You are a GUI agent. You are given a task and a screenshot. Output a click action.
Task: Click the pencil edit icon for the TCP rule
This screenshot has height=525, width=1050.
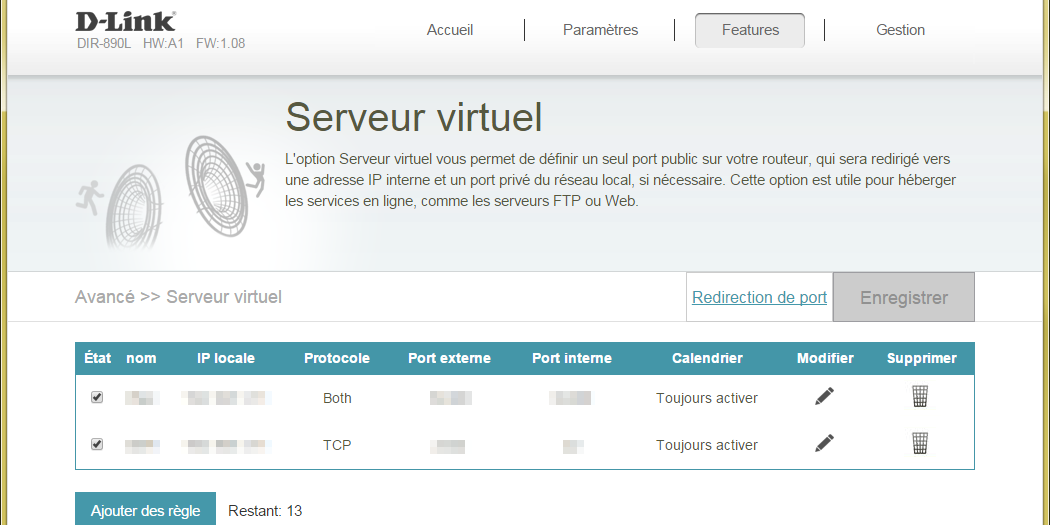[x=824, y=443]
